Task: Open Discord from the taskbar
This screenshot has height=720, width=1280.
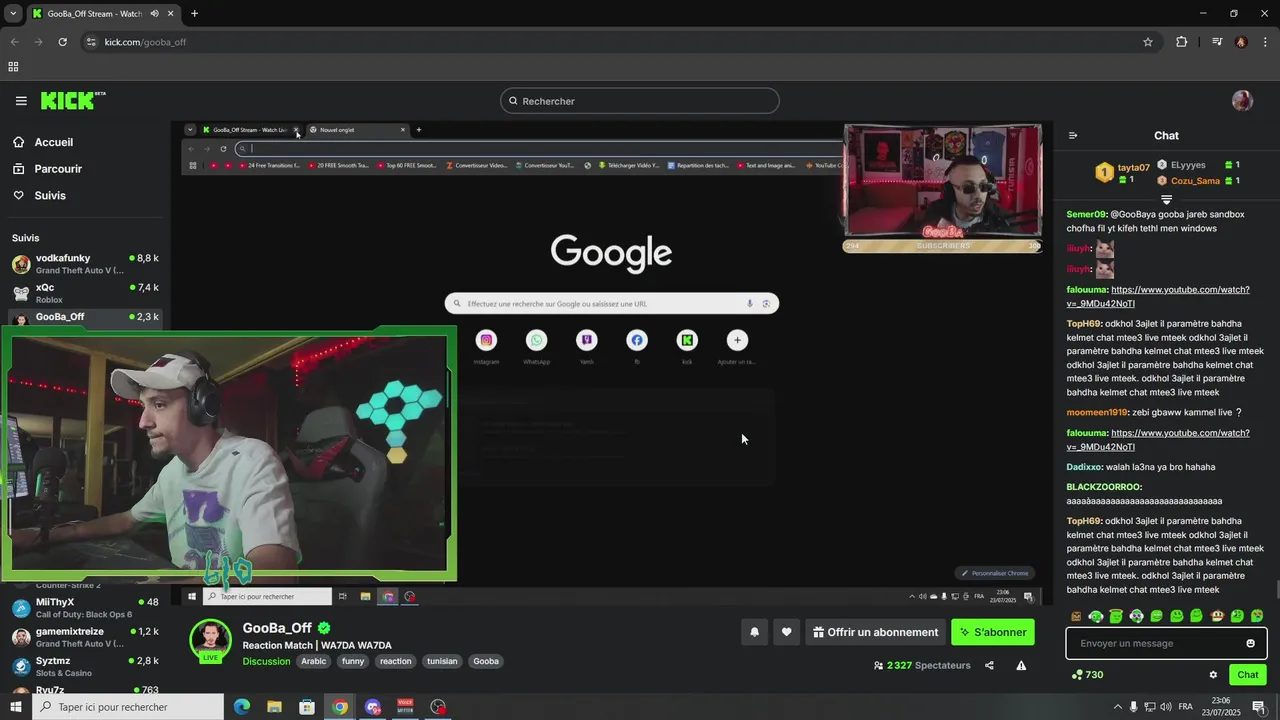Action: [x=373, y=707]
